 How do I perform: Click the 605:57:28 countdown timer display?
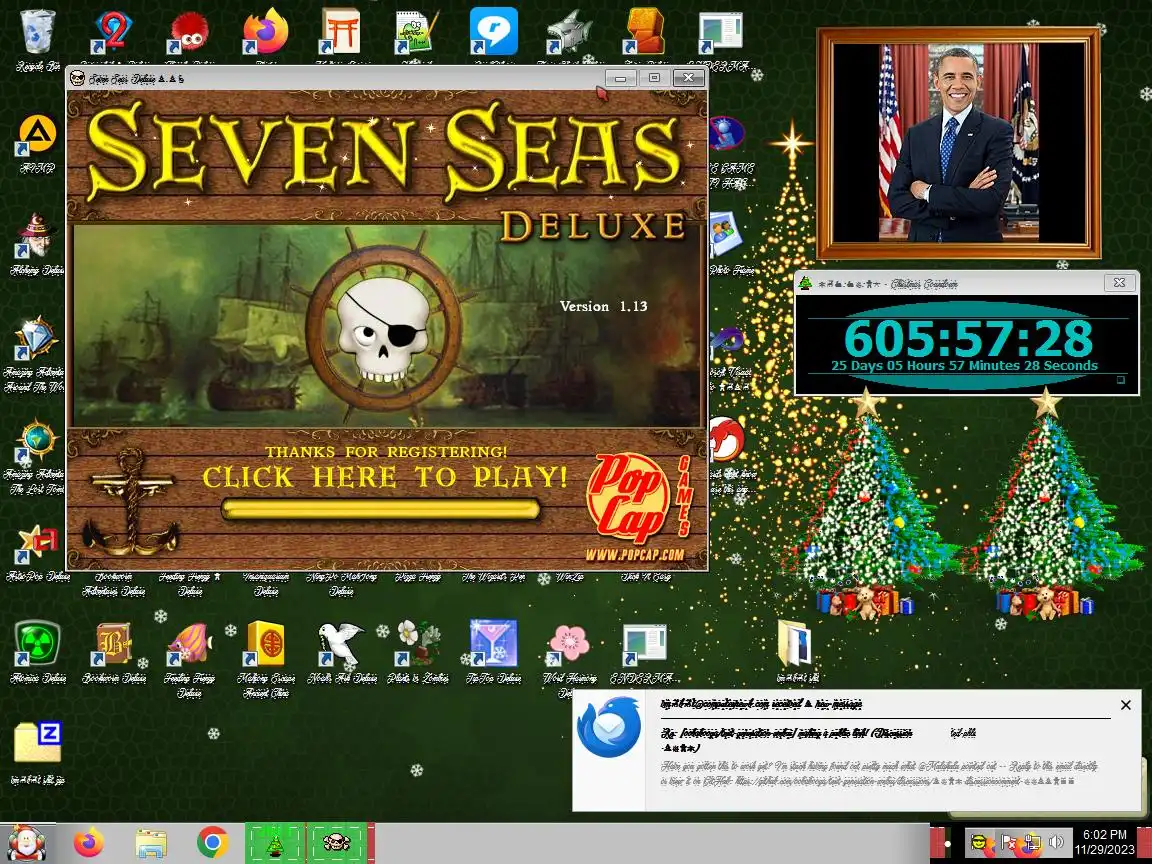tap(968, 339)
